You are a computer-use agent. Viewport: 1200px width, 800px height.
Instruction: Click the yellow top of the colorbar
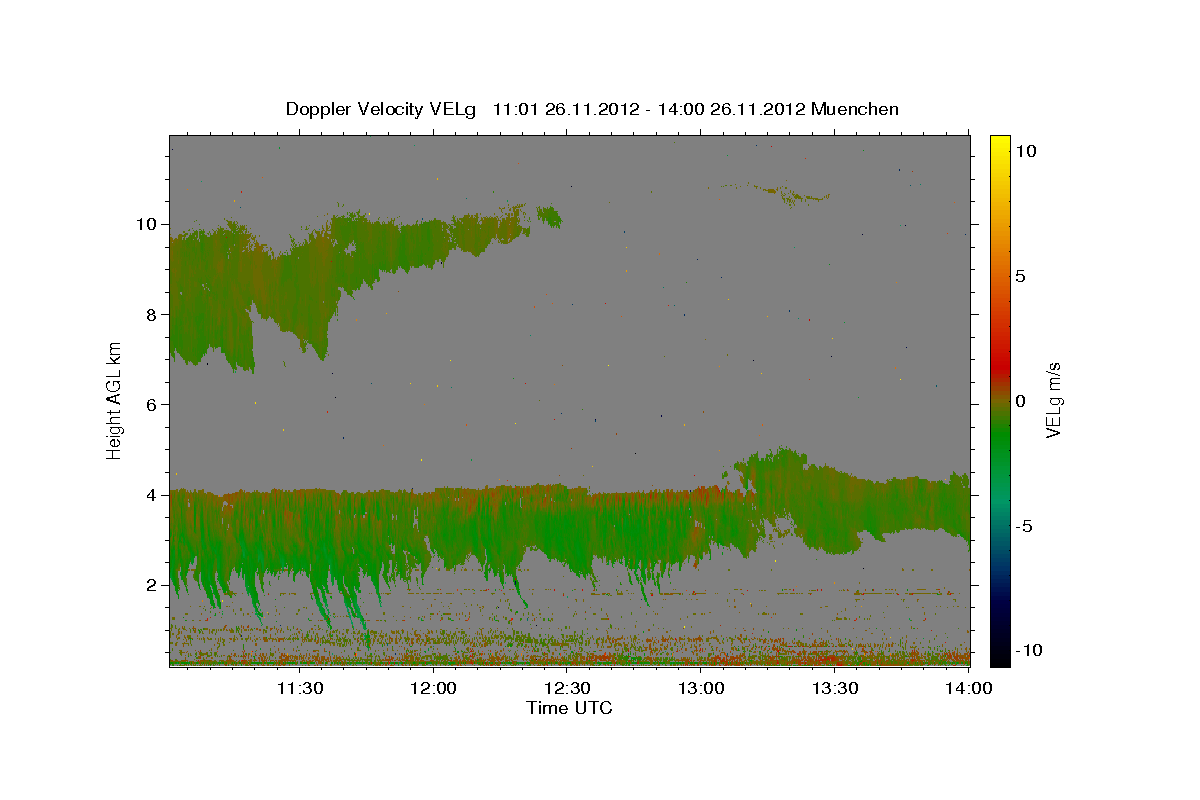[999, 148]
